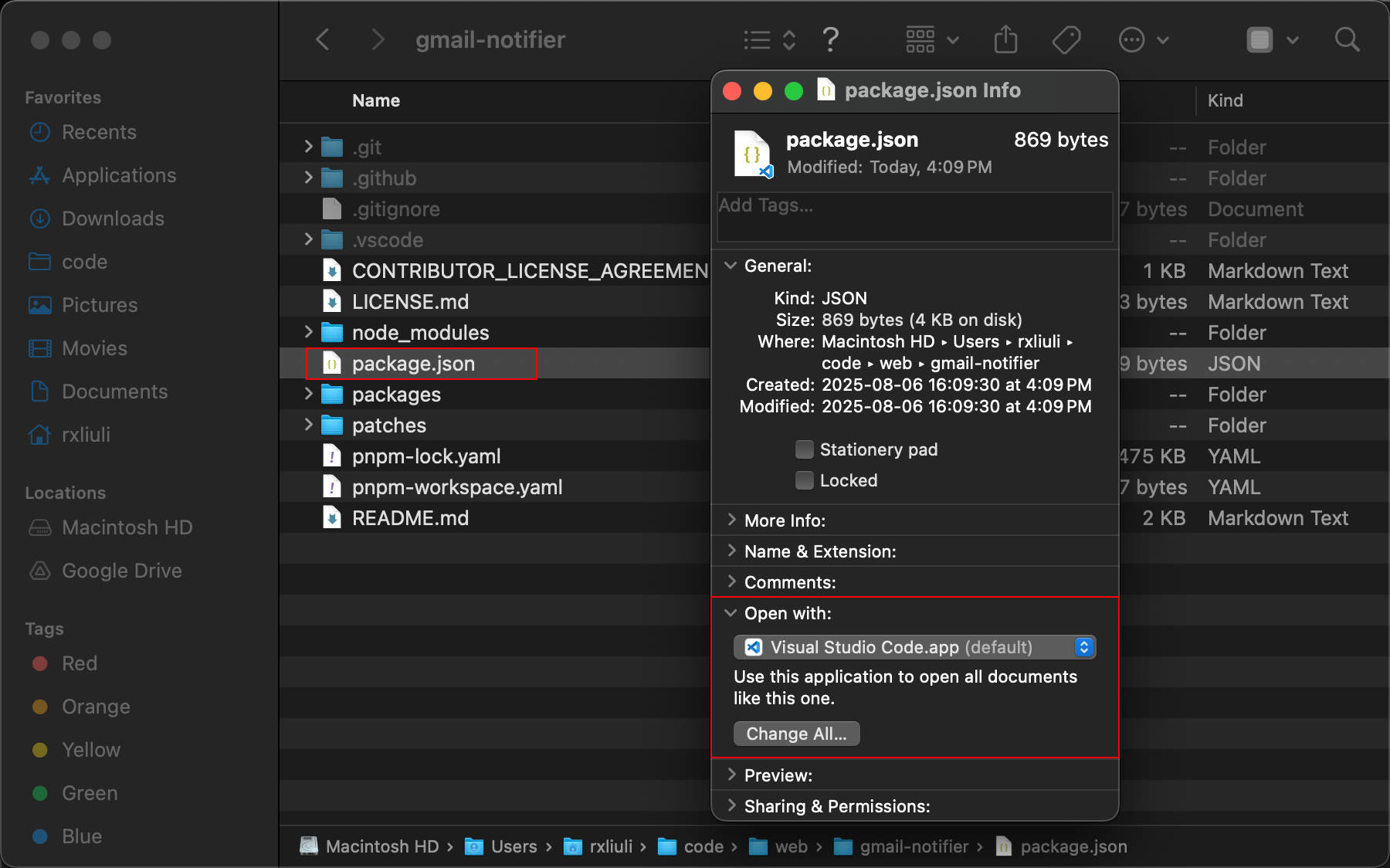The width and height of the screenshot is (1390, 868).
Task: Open Downloads in the sidebar
Action: pos(113,219)
